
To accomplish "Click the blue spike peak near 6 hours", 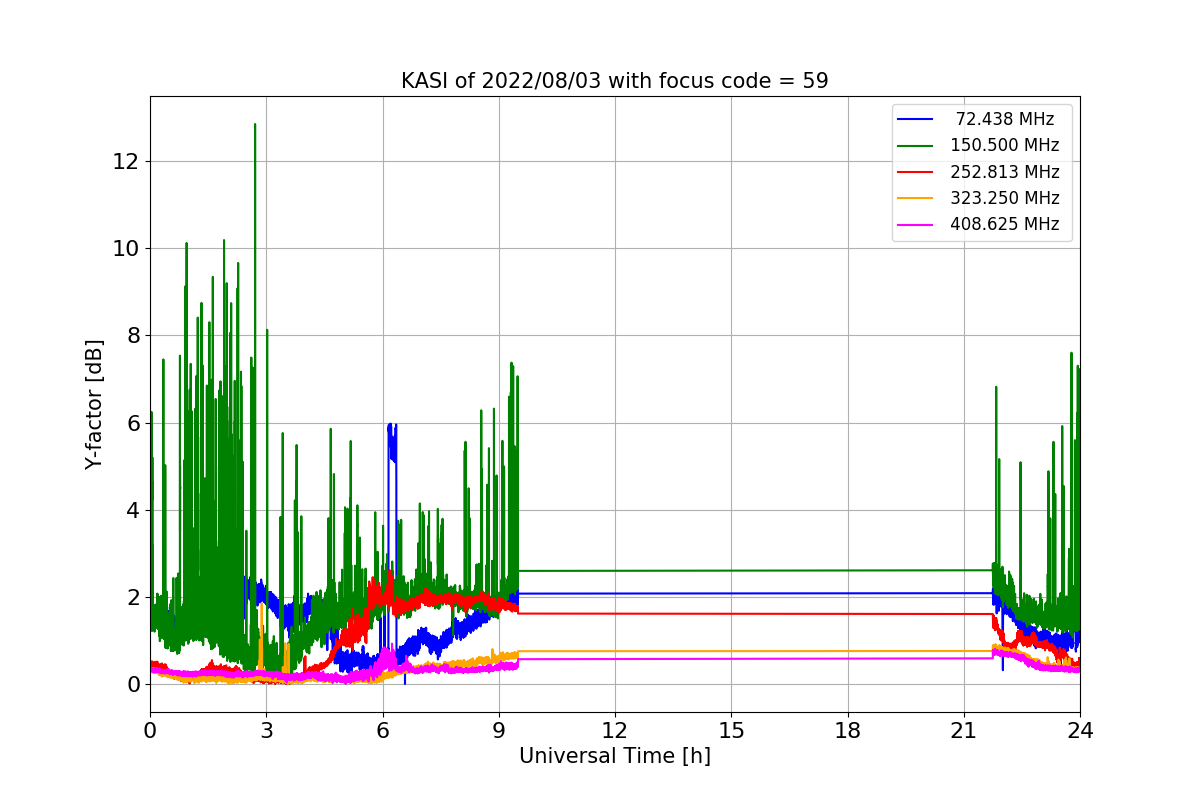I will tap(391, 427).
